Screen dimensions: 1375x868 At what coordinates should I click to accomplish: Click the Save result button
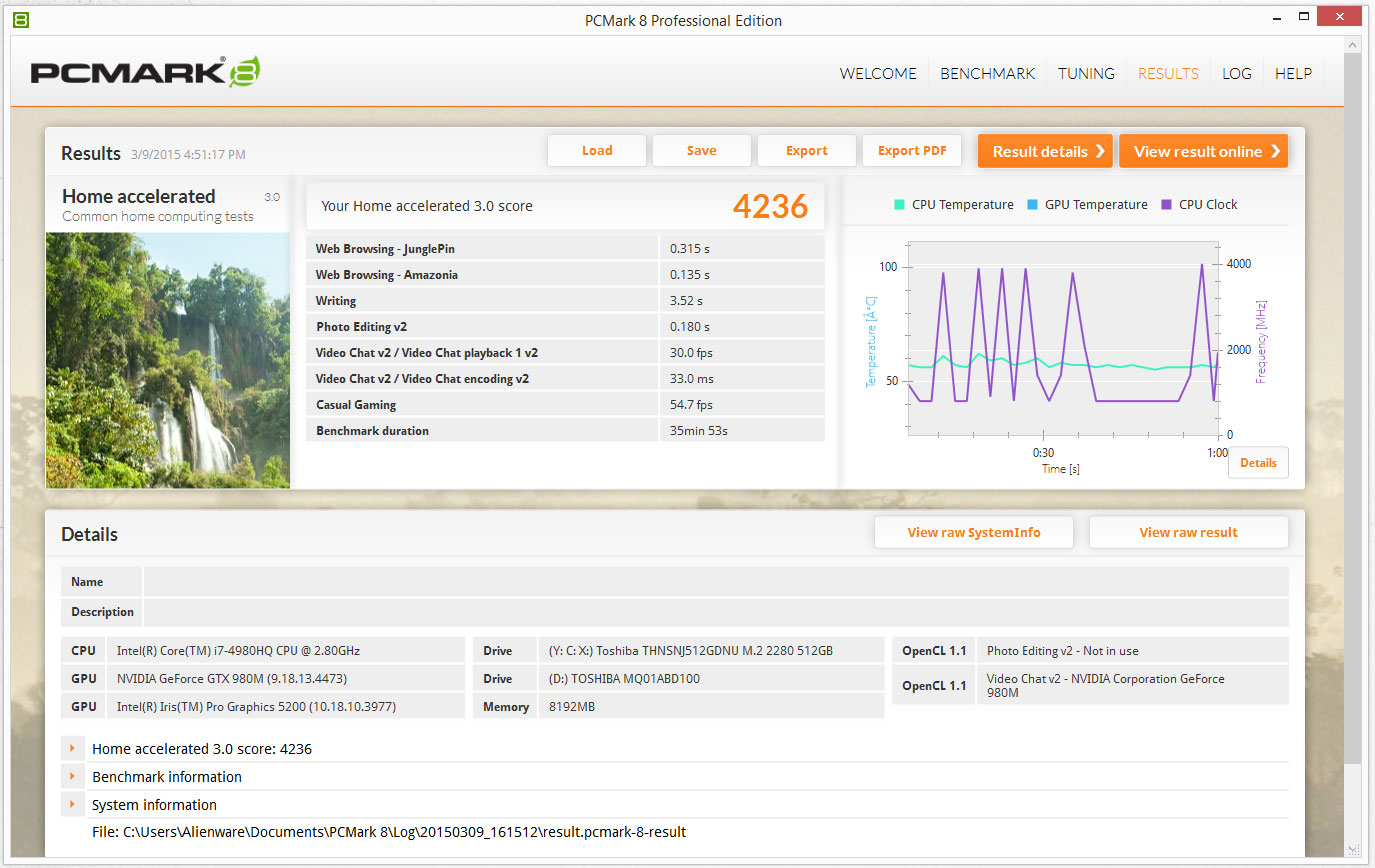(702, 151)
